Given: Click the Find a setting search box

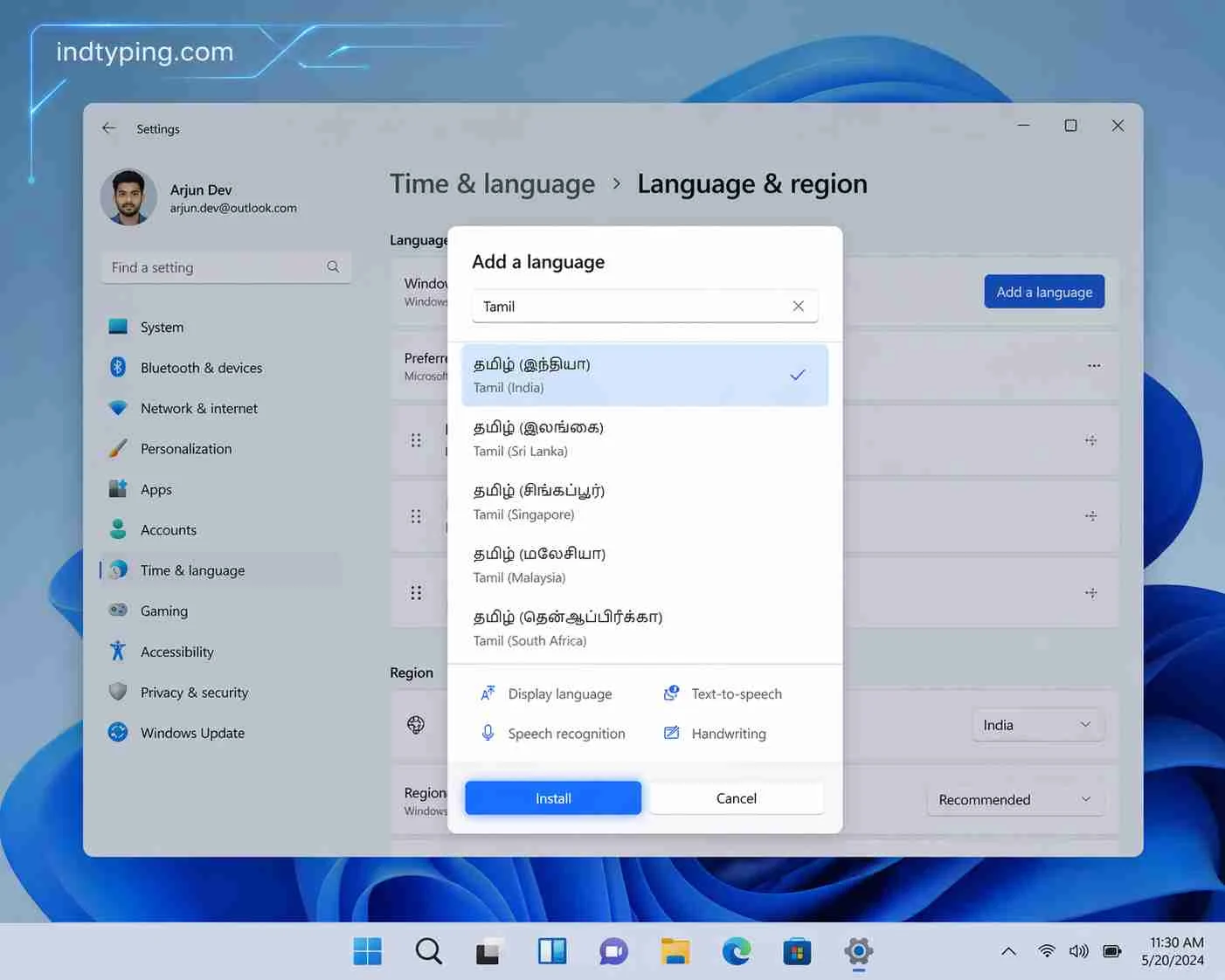Looking at the screenshot, I should pos(226,267).
